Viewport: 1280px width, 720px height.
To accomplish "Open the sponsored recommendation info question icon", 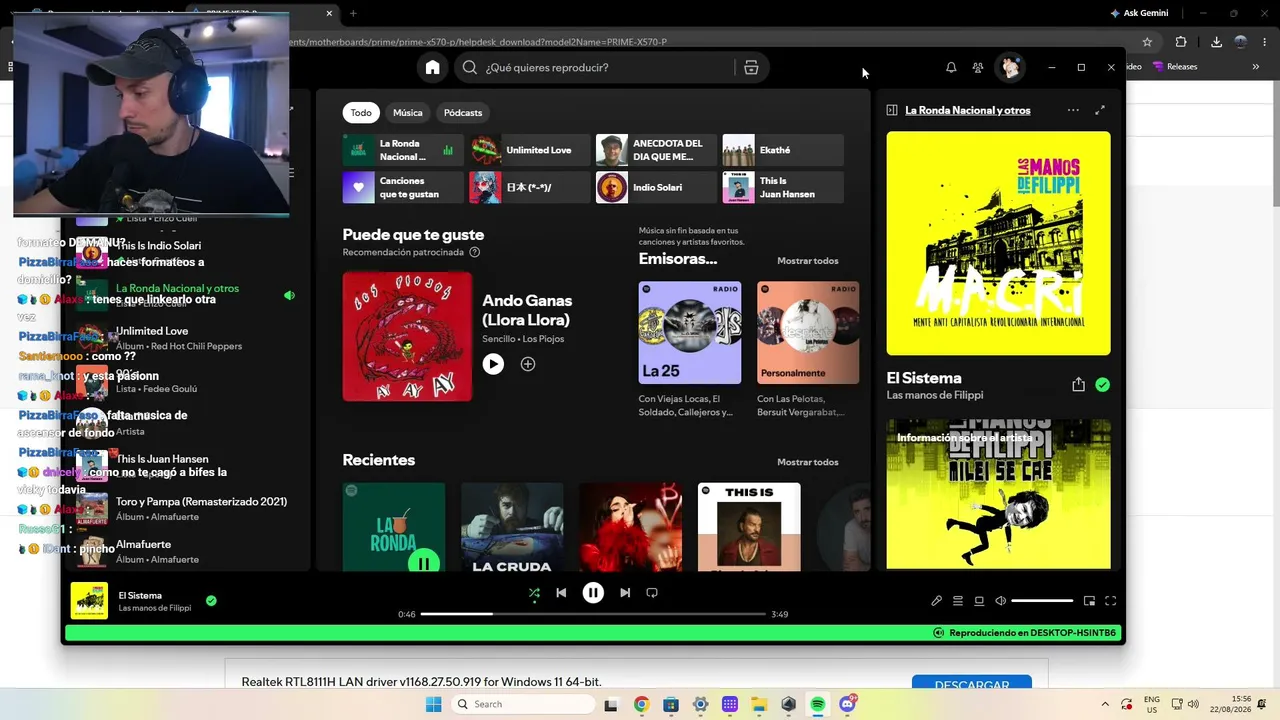I will pyautogui.click(x=475, y=252).
